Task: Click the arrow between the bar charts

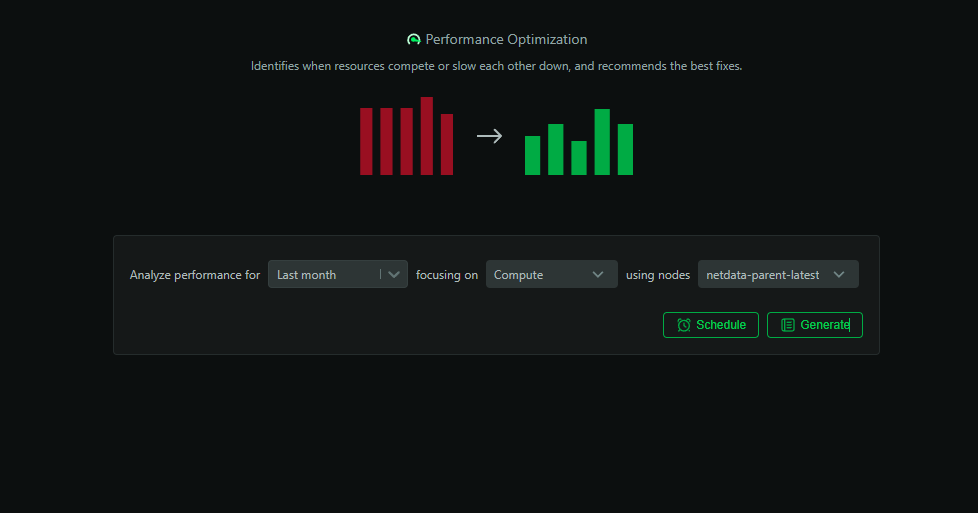Action: point(489,136)
